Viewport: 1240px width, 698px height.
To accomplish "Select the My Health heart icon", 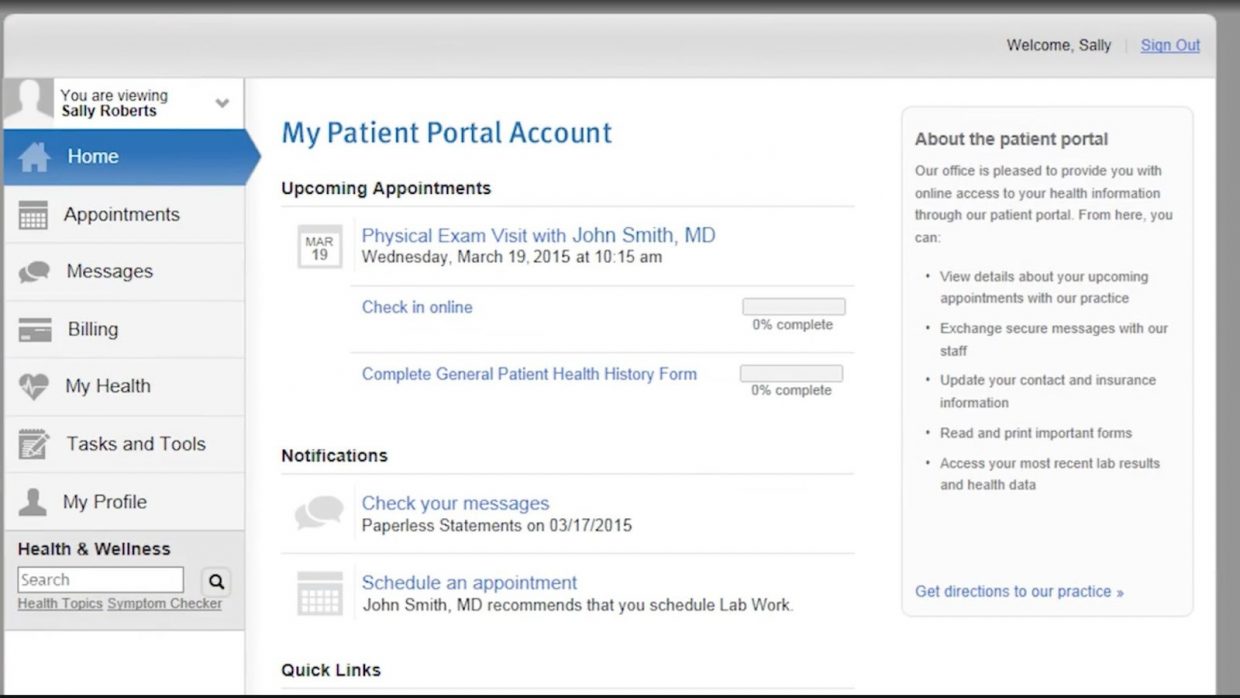I will [33, 386].
